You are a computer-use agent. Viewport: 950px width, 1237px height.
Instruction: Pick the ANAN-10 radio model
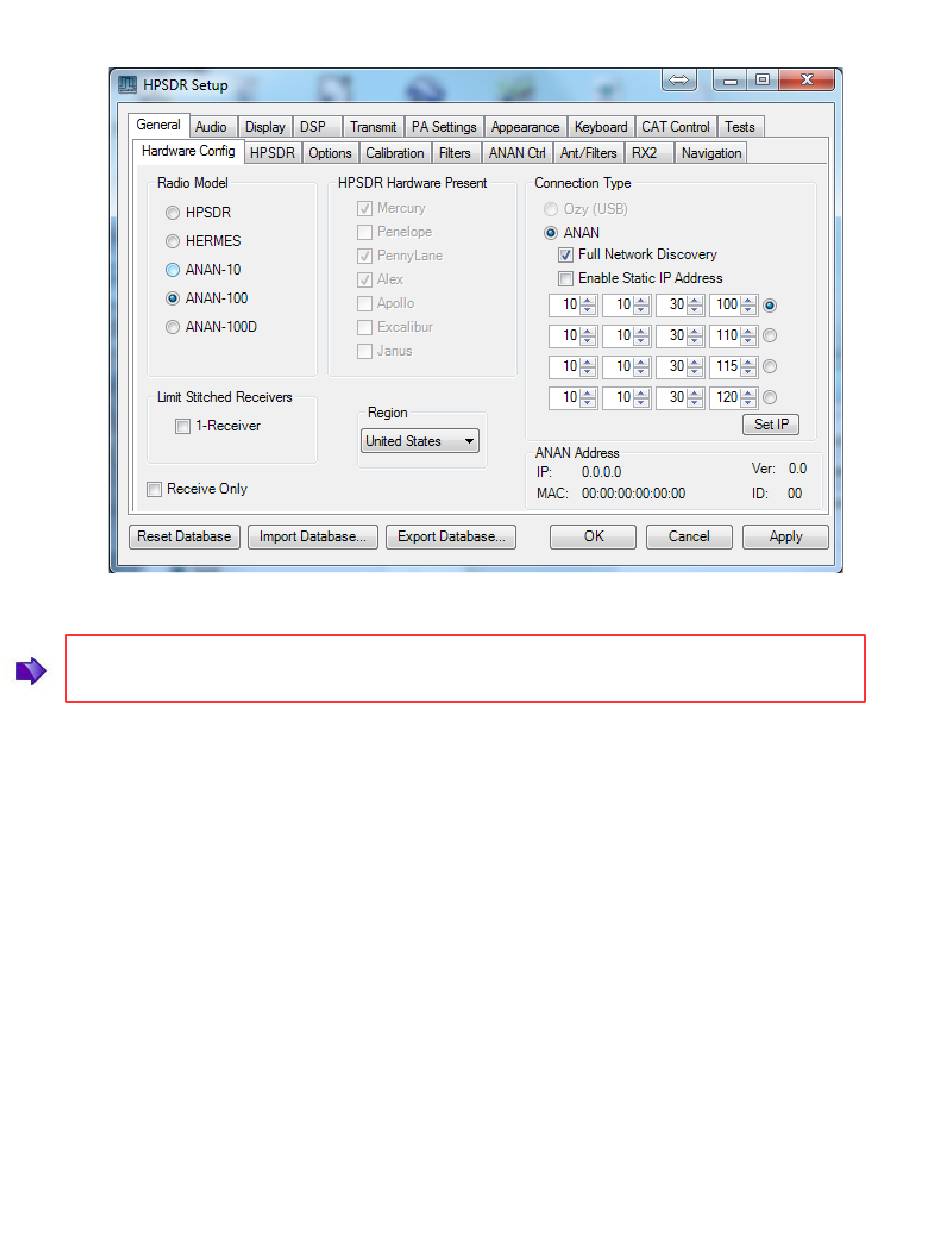pyautogui.click(x=173, y=270)
